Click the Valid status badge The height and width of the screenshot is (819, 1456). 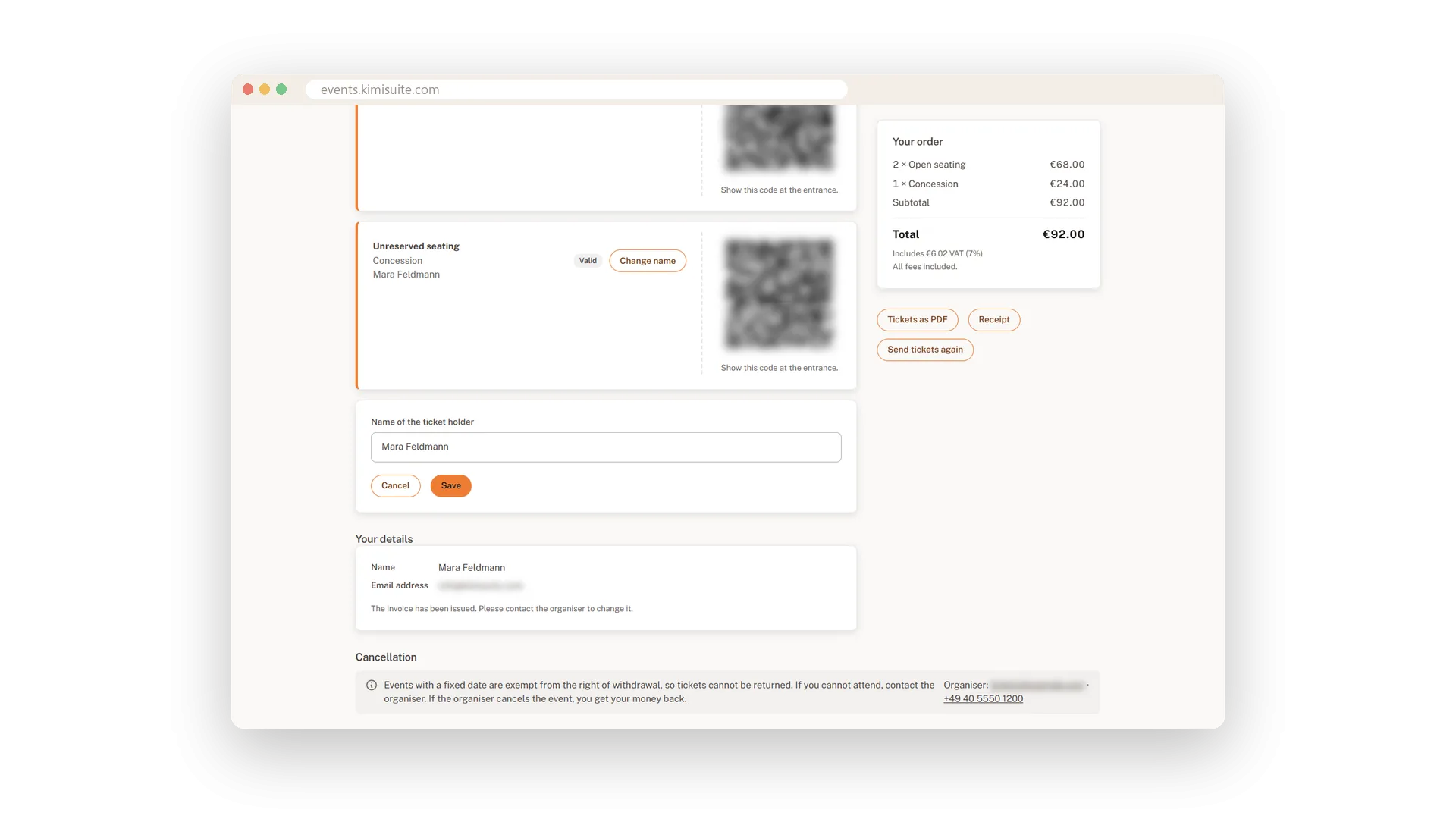tap(588, 261)
